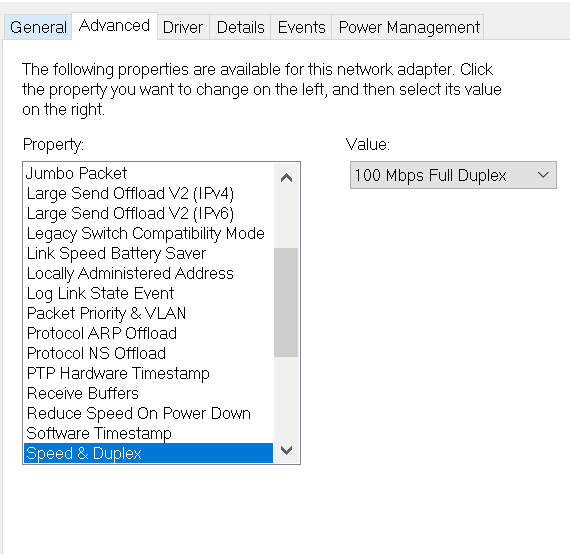The width and height of the screenshot is (570, 554).
Task: Select Jumbo Packet property
Action: (148, 173)
